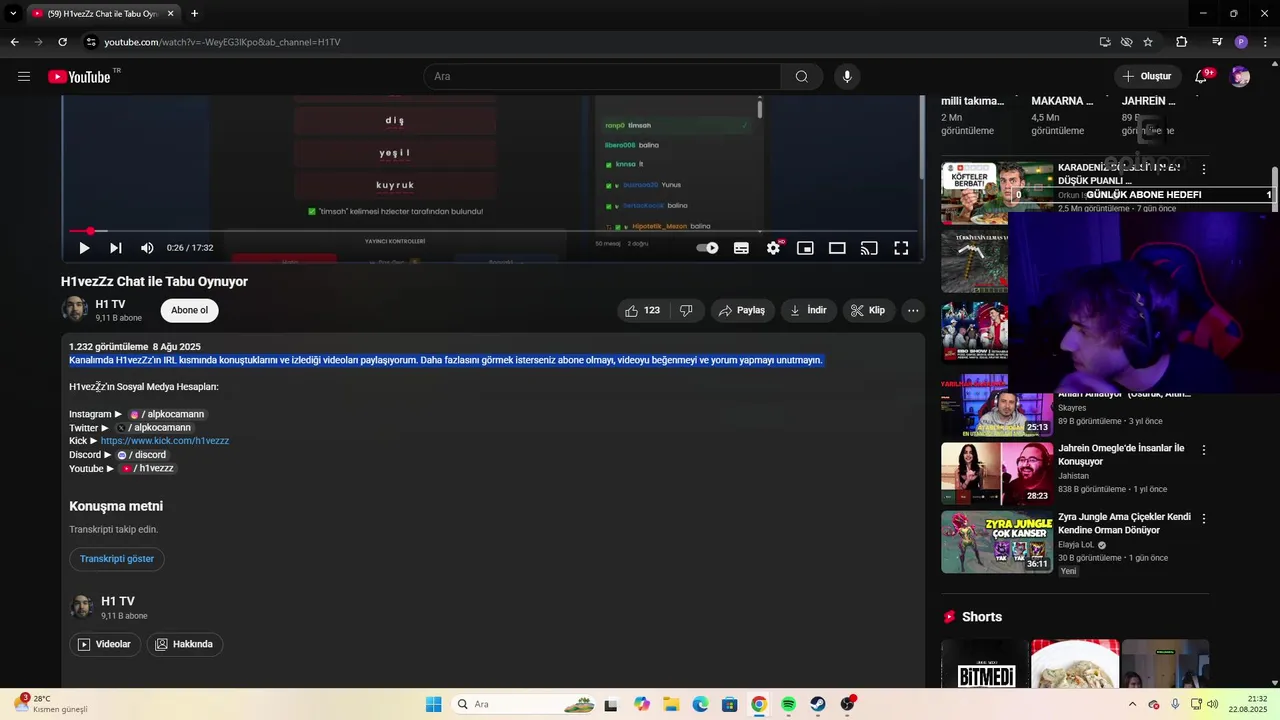
Task: Open YouTube h1vezzz channel link
Action: click(147, 468)
